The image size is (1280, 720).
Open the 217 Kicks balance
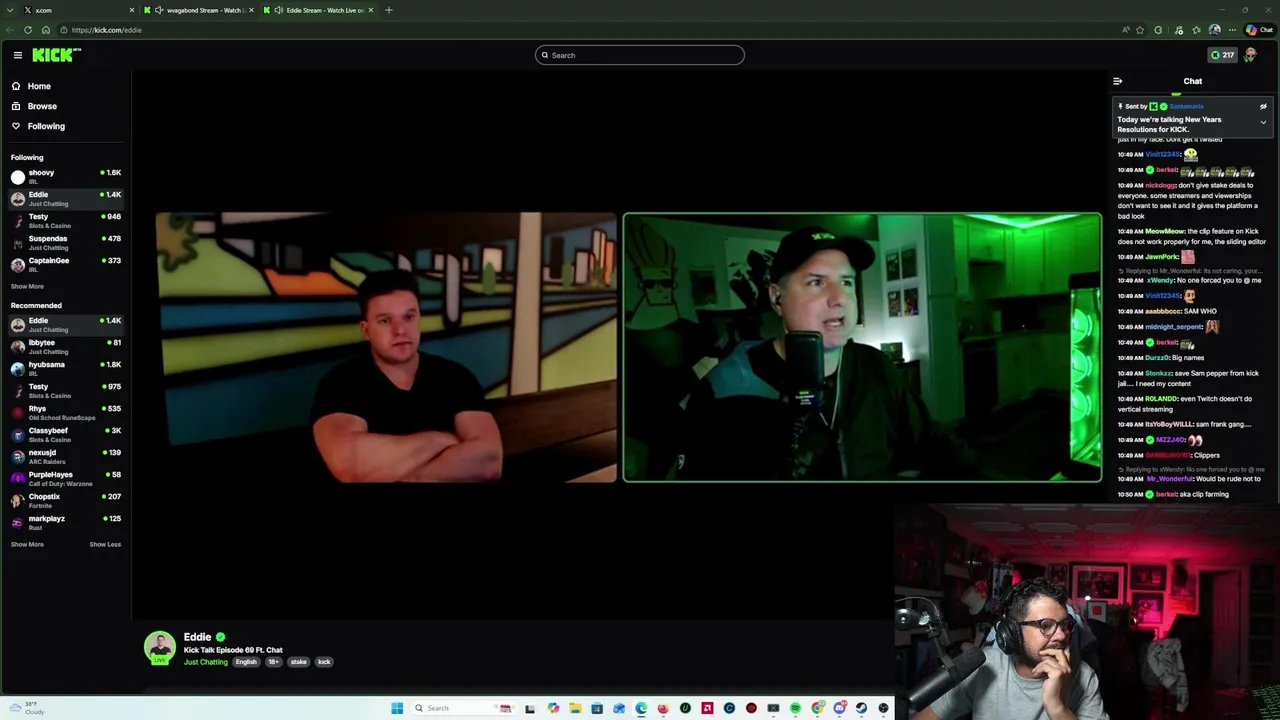tap(1222, 55)
